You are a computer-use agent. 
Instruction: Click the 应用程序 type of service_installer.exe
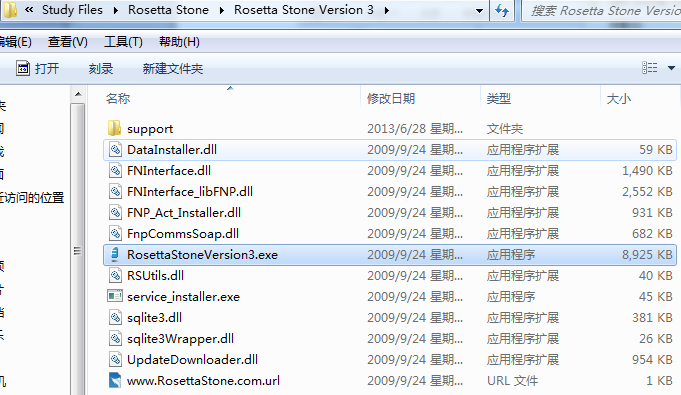click(x=511, y=296)
